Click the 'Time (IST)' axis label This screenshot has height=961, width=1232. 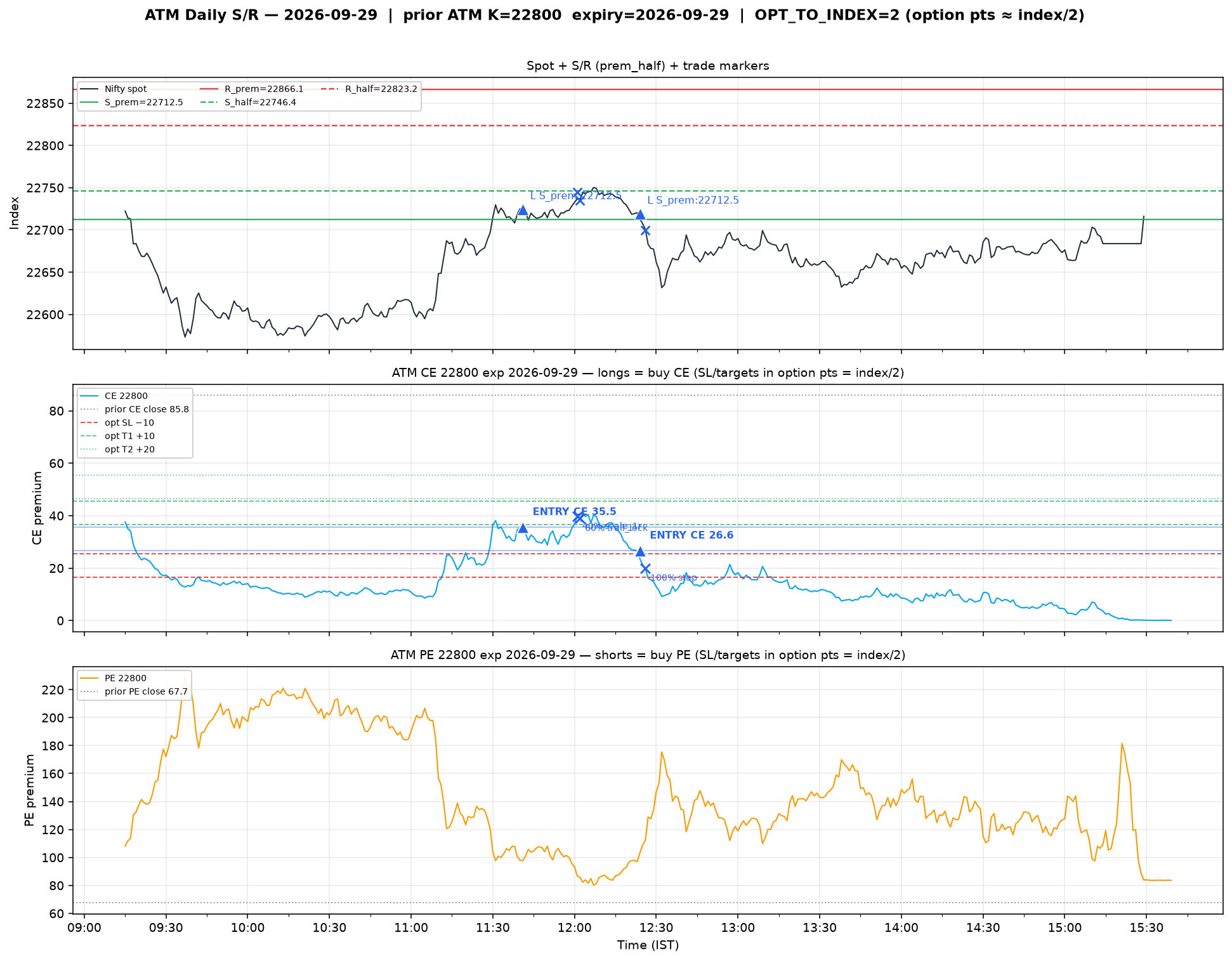tap(648, 945)
